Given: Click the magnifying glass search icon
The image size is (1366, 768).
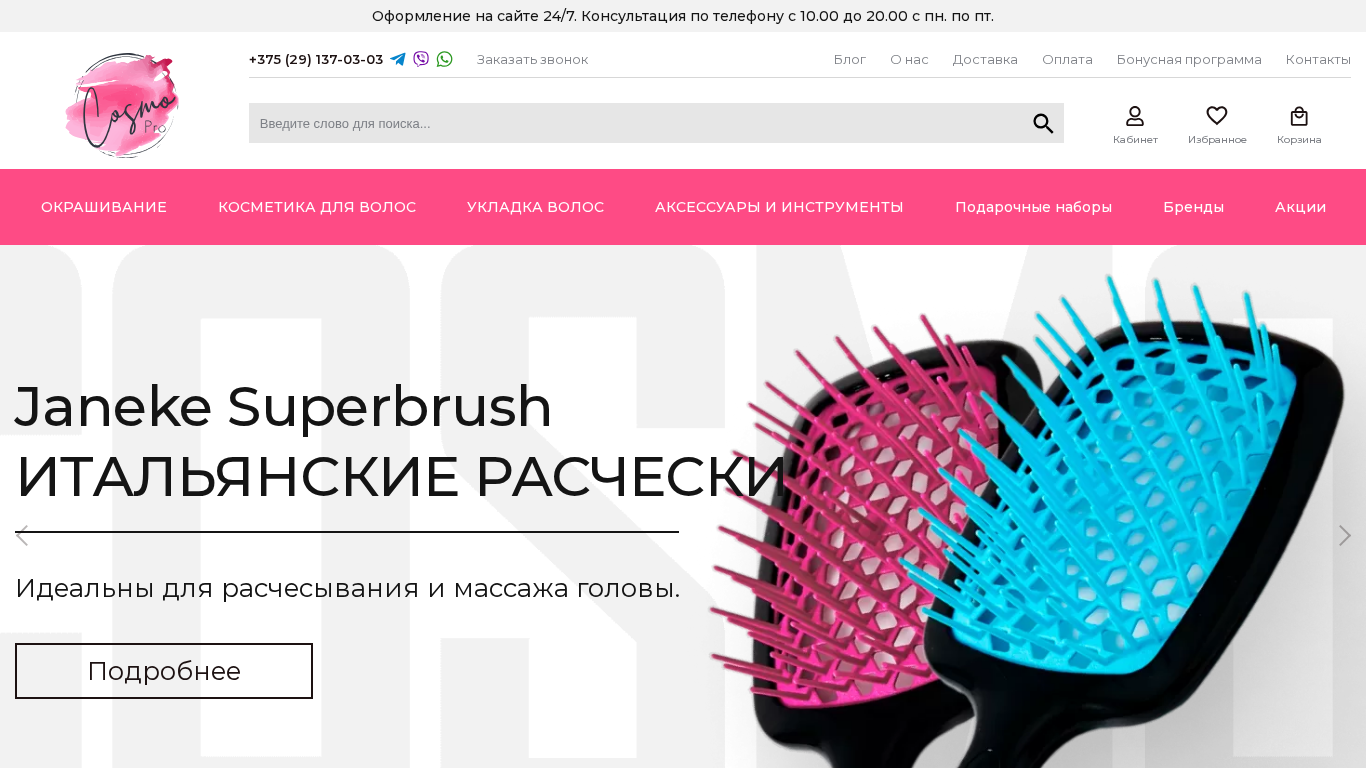Looking at the screenshot, I should [x=1043, y=123].
